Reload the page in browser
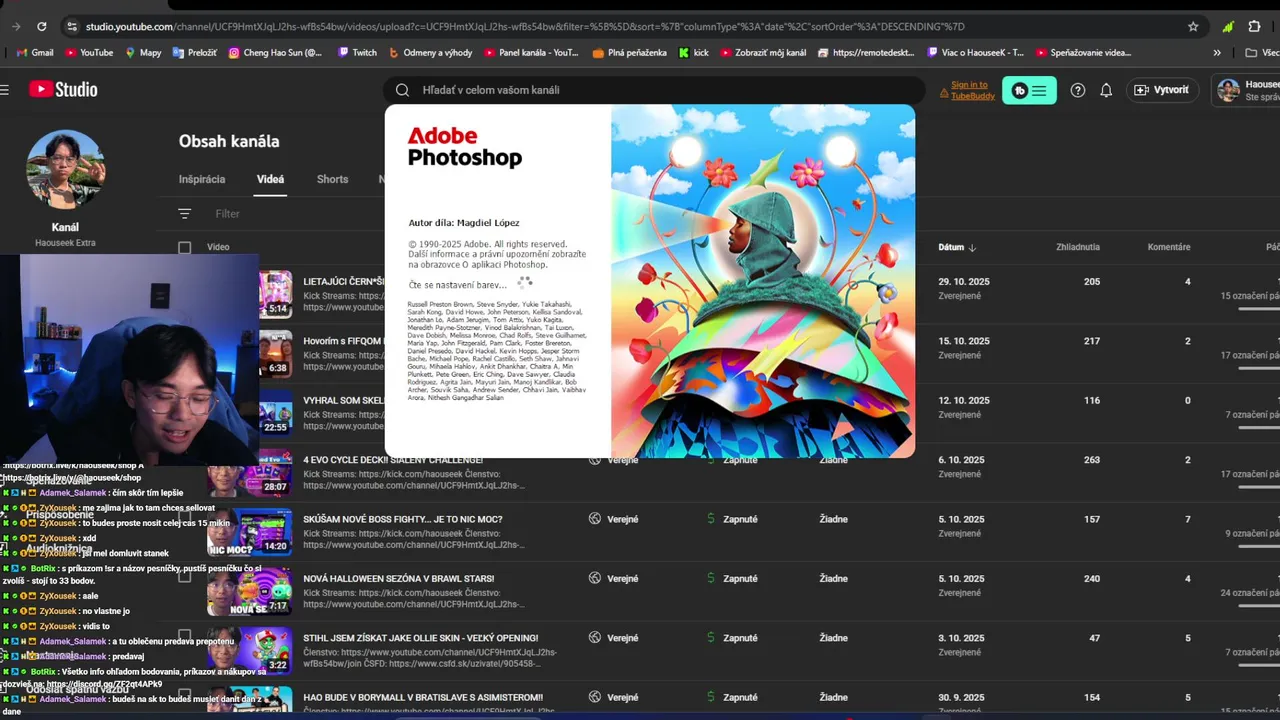This screenshot has width=1280, height=720. tap(41, 27)
